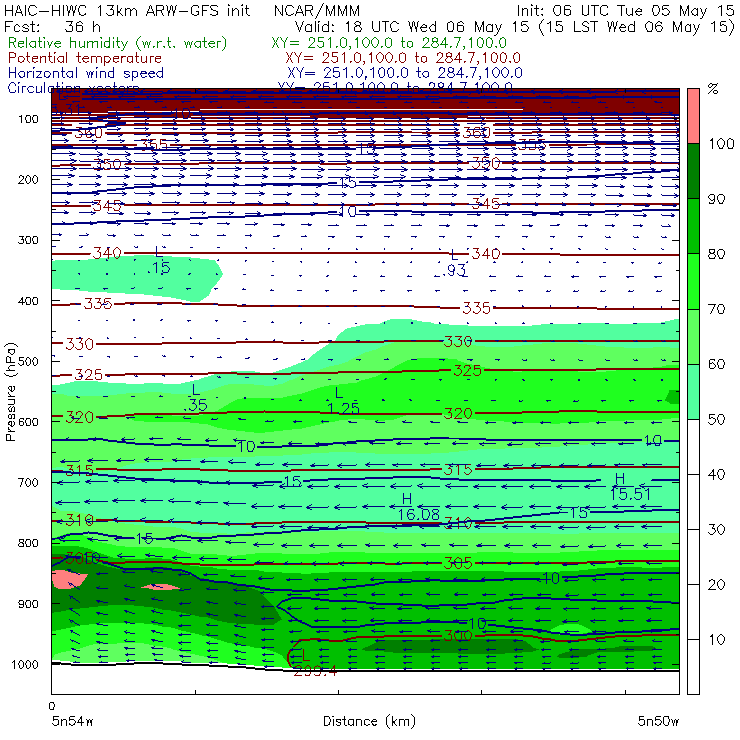Viewport: 740px width, 740px height.
Task: Click the '700' pressure axis tick label
Action: click(28, 482)
